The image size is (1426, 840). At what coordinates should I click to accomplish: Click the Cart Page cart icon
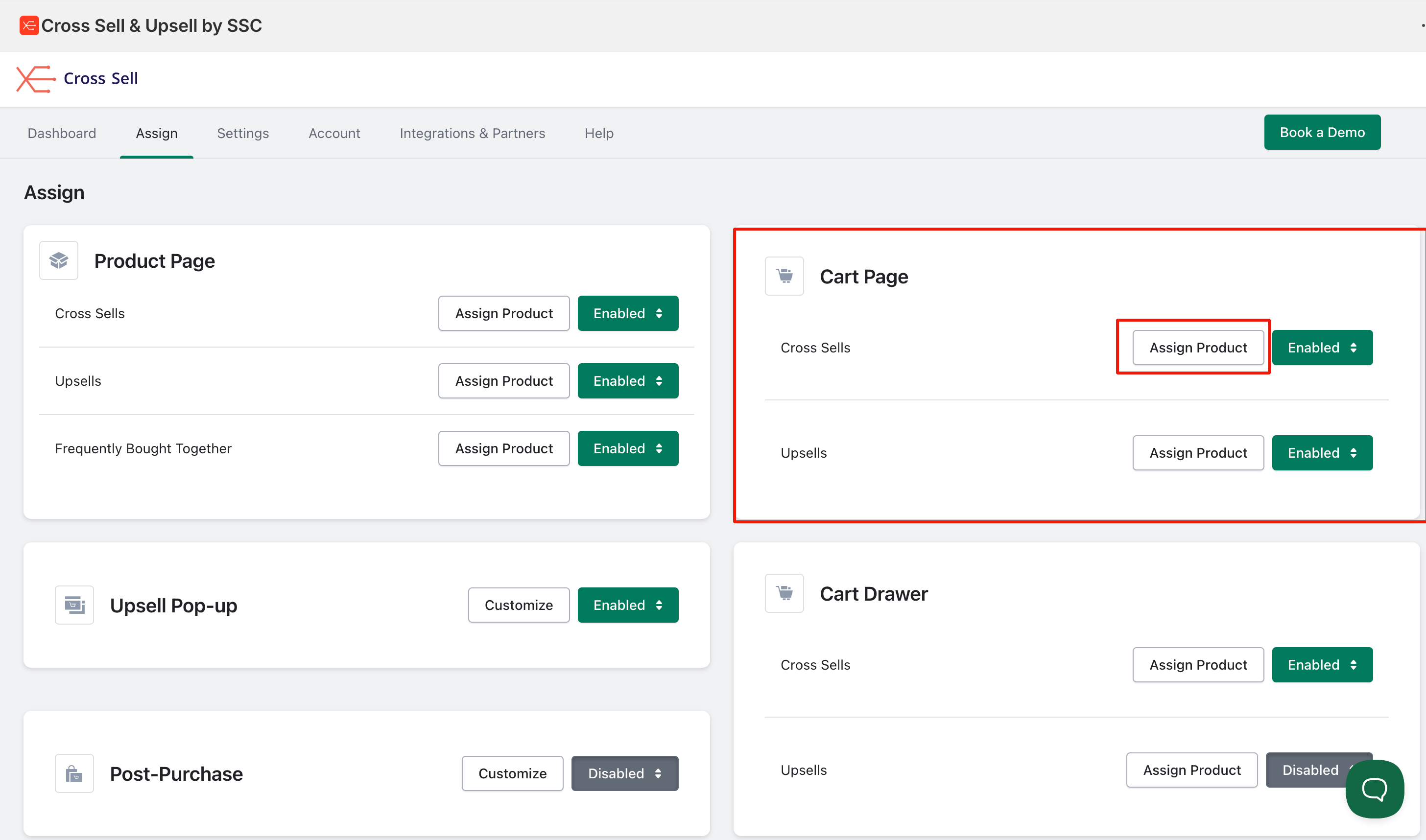[784, 276]
